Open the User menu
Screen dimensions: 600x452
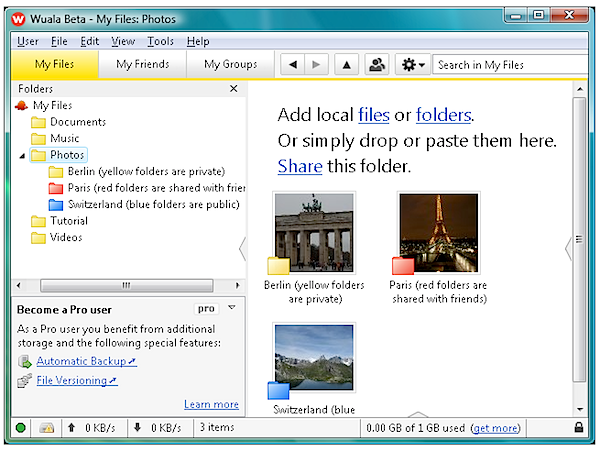(28, 41)
